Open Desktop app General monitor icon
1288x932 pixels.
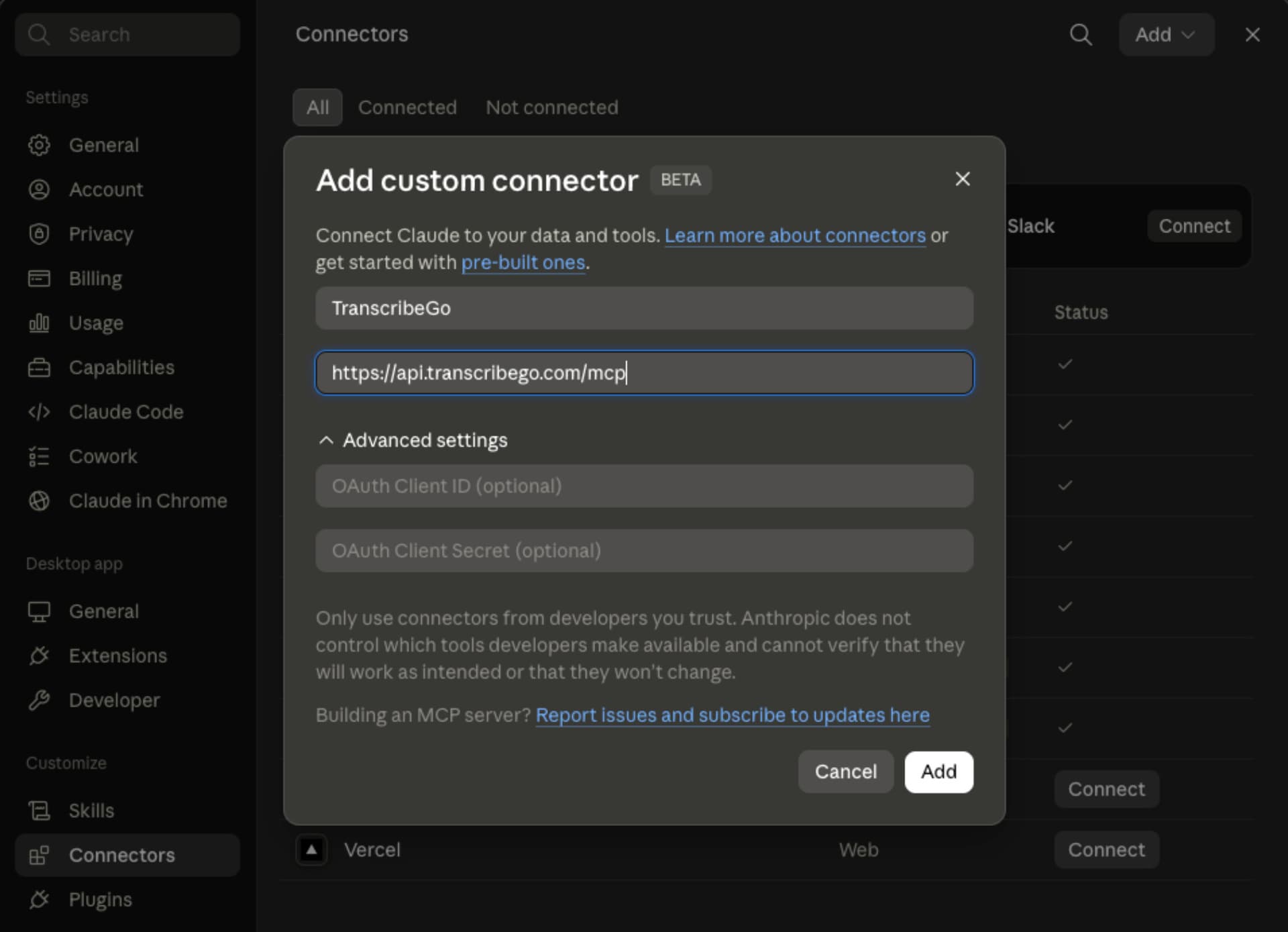[39, 611]
